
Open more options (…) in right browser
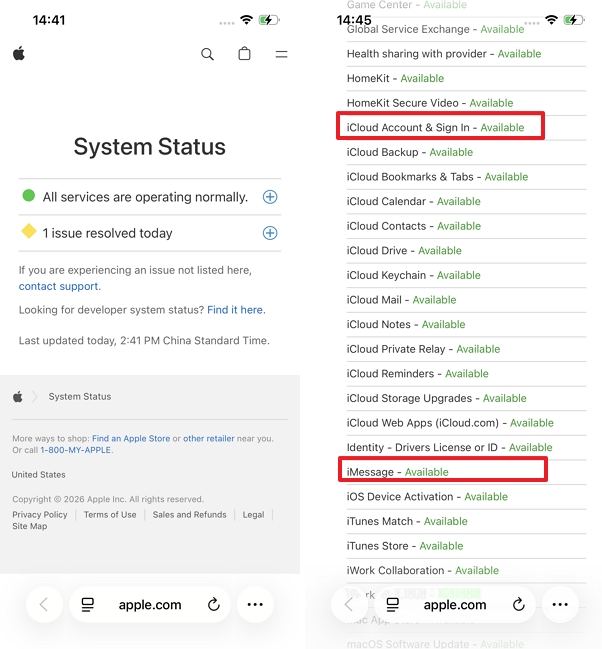pyautogui.click(x=560, y=604)
